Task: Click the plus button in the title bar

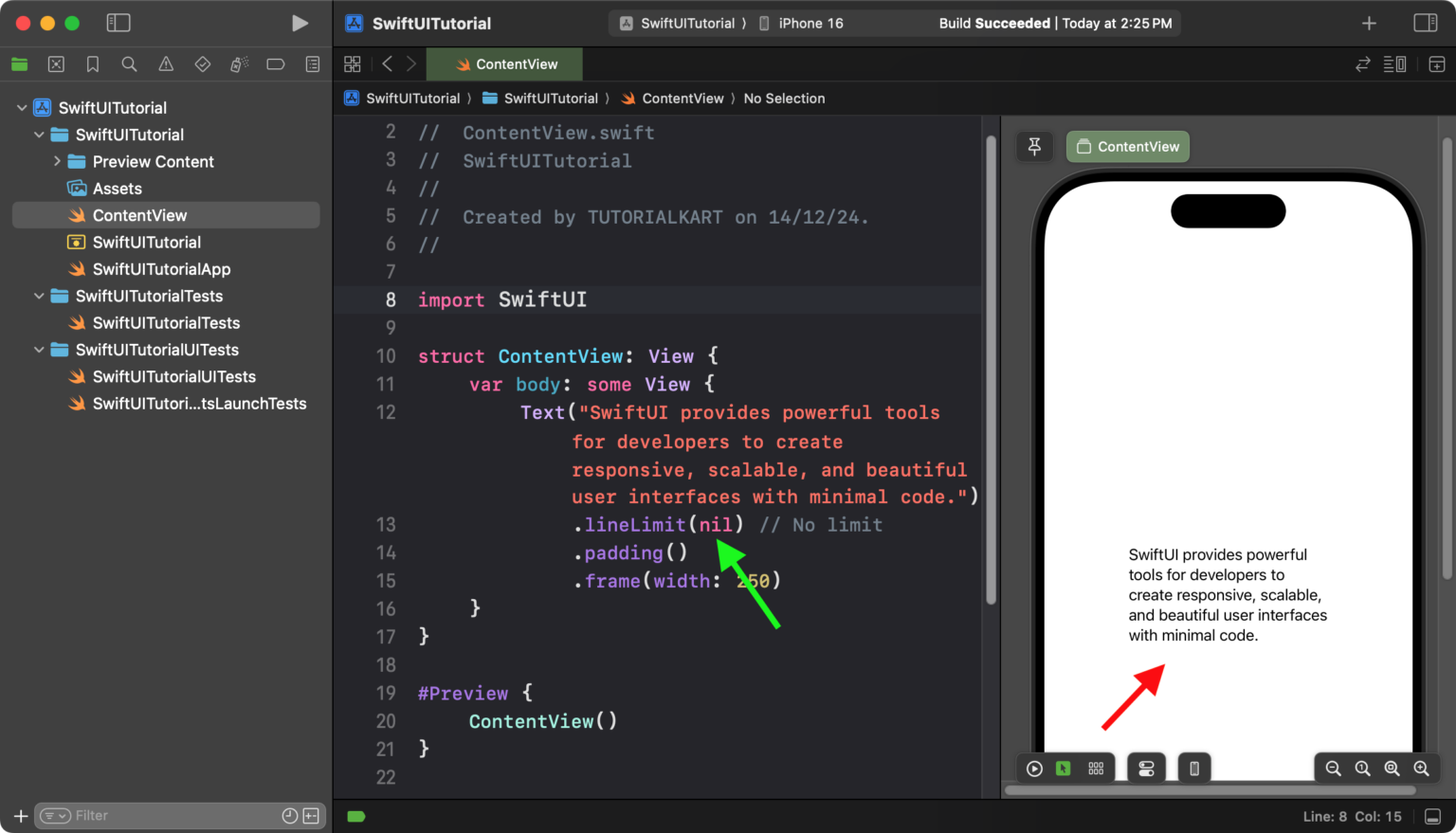Action: tap(1369, 23)
